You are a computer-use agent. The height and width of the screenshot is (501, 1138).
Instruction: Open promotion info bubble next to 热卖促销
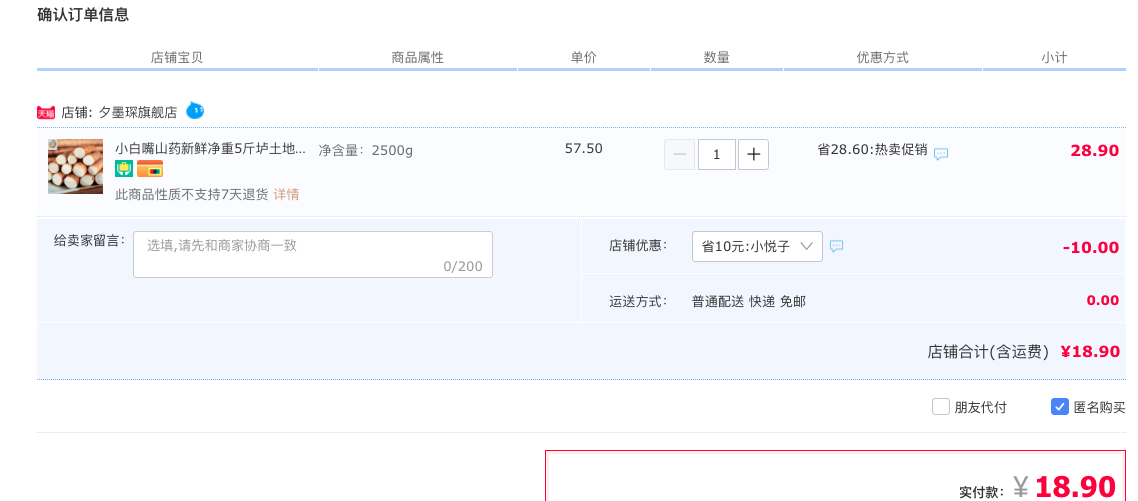pyautogui.click(x=941, y=154)
